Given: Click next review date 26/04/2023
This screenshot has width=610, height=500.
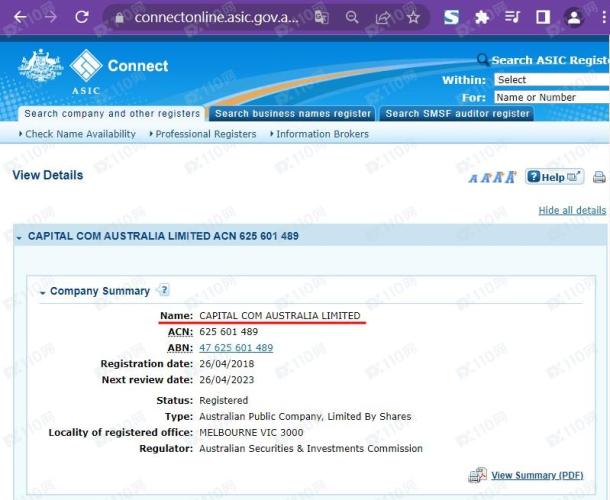Looking at the screenshot, I should click(x=226, y=380).
